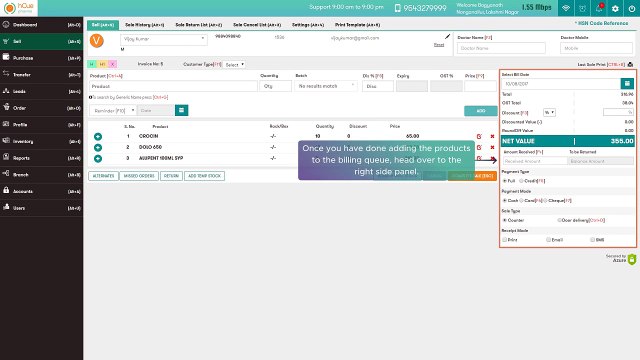
Task: Select Credit payment type
Action: [521, 181]
